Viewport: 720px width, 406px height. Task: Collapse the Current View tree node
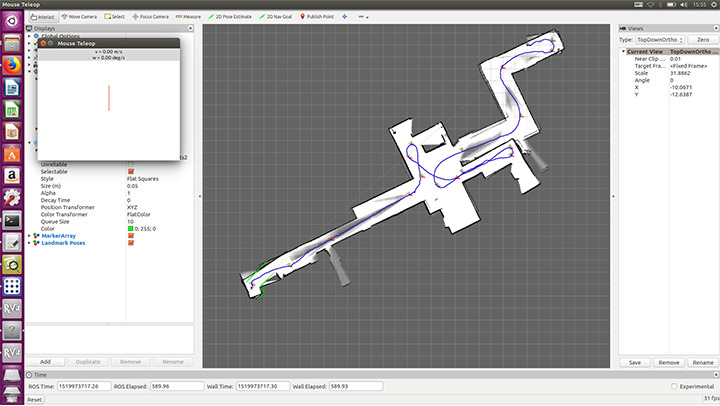(624, 51)
